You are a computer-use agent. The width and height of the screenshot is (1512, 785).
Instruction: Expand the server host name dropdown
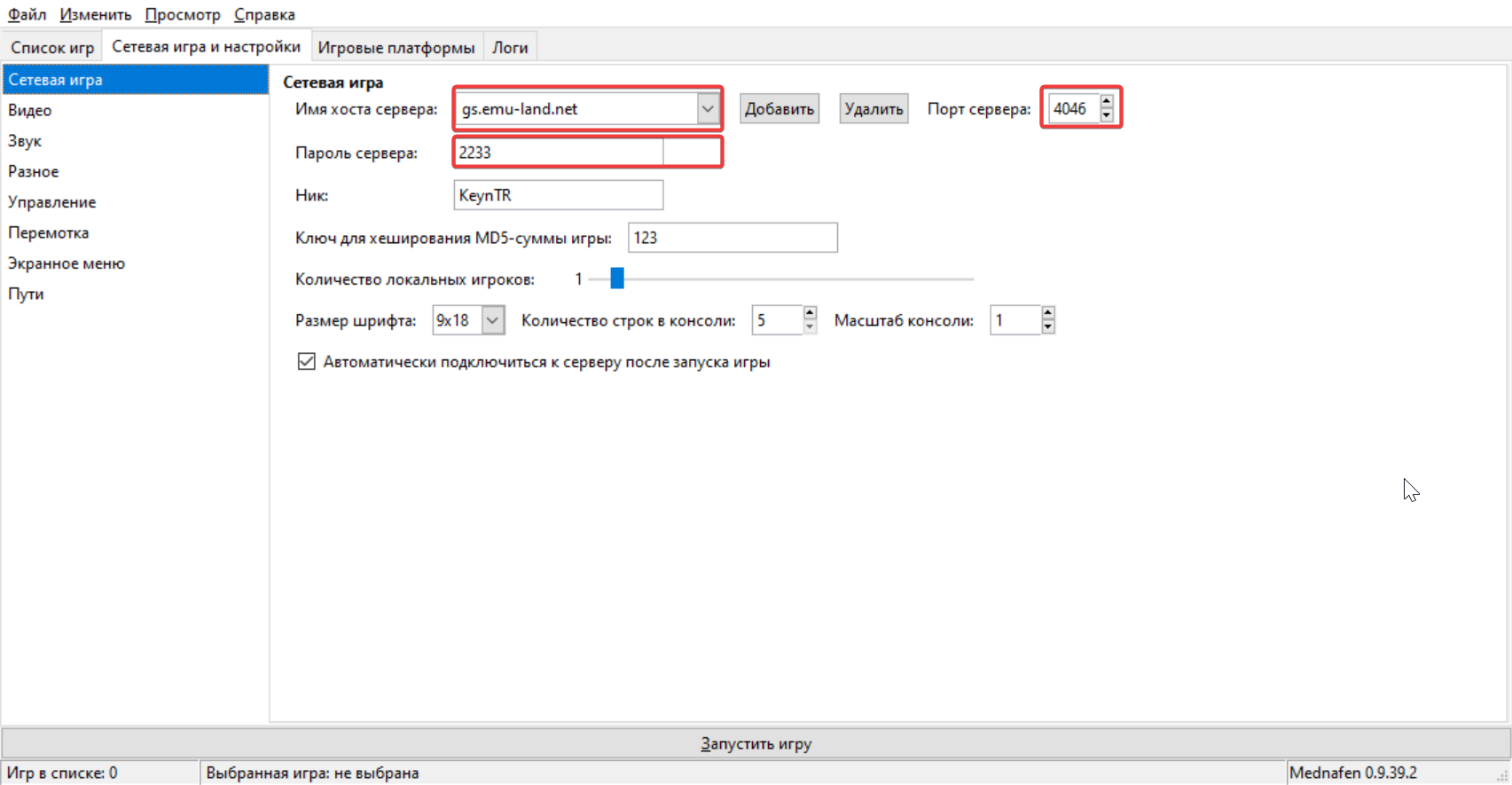(707, 109)
